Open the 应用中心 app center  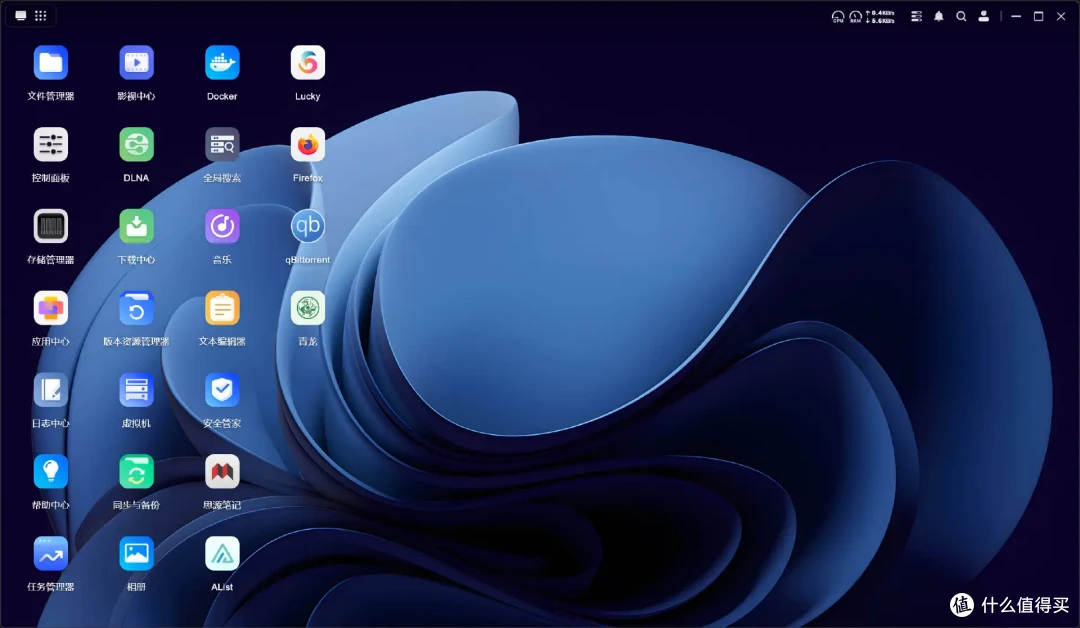(x=50, y=308)
